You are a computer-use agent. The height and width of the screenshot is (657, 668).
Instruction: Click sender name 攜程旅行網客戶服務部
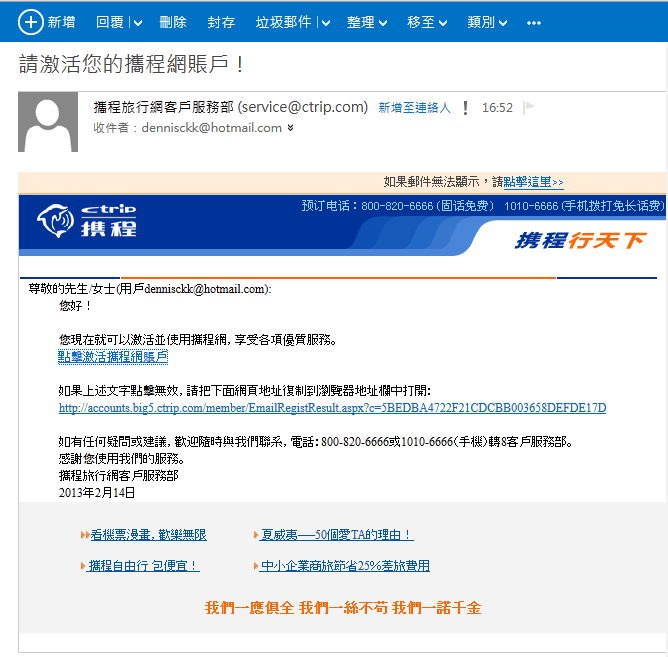click(x=164, y=107)
